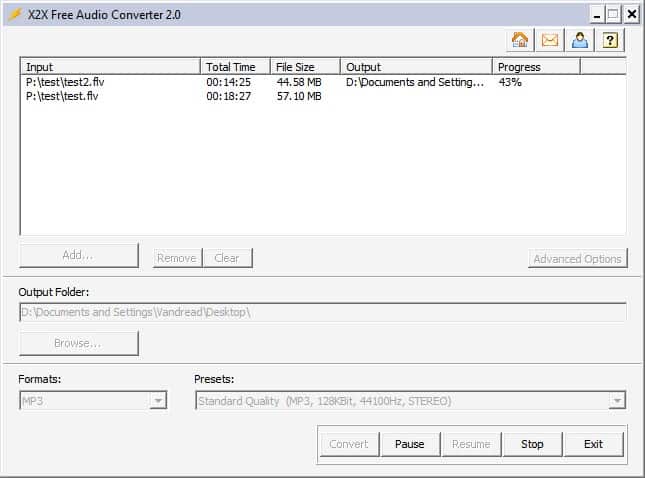Open Advanced Options
The width and height of the screenshot is (645, 478).
(x=578, y=258)
